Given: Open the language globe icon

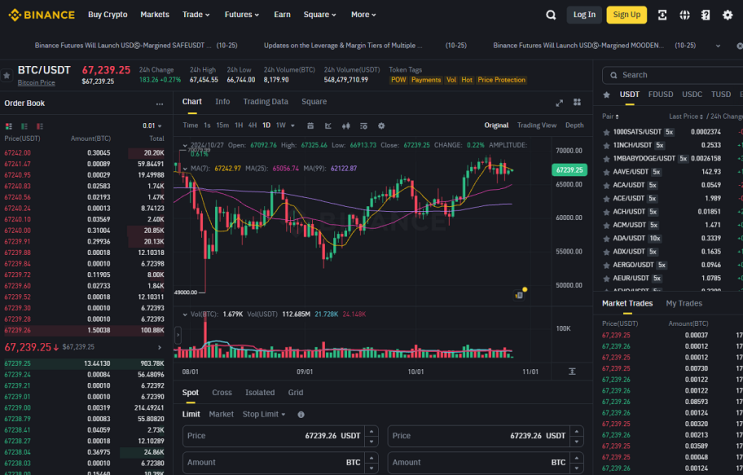Looking at the screenshot, I should pyautogui.click(x=684, y=15).
